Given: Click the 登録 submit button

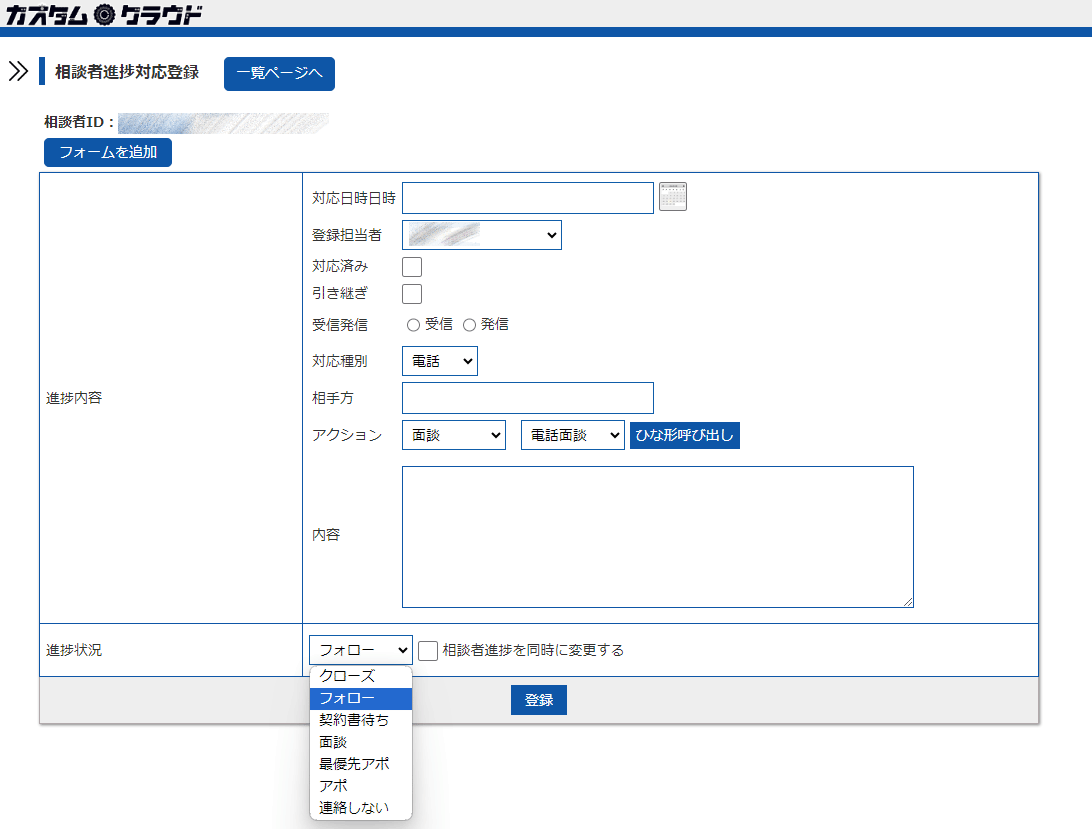Looking at the screenshot, I should (538, 700).
